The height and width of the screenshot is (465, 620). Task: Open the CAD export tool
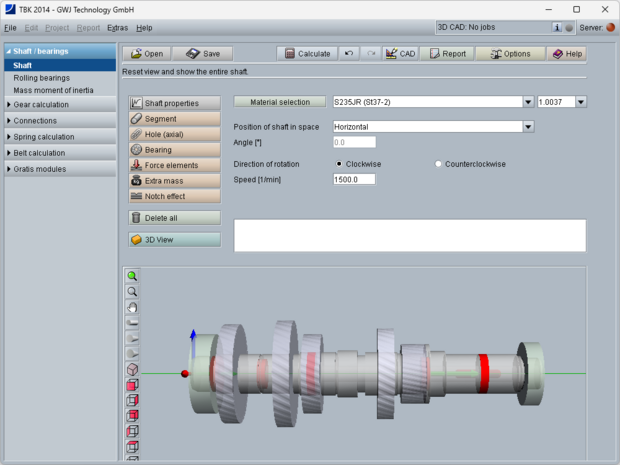(400, 54)
